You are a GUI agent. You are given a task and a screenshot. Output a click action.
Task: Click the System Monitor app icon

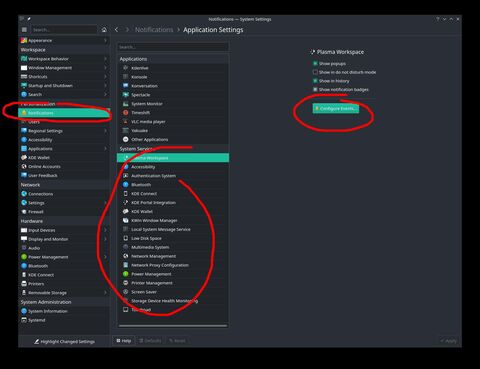pos(125,104)
